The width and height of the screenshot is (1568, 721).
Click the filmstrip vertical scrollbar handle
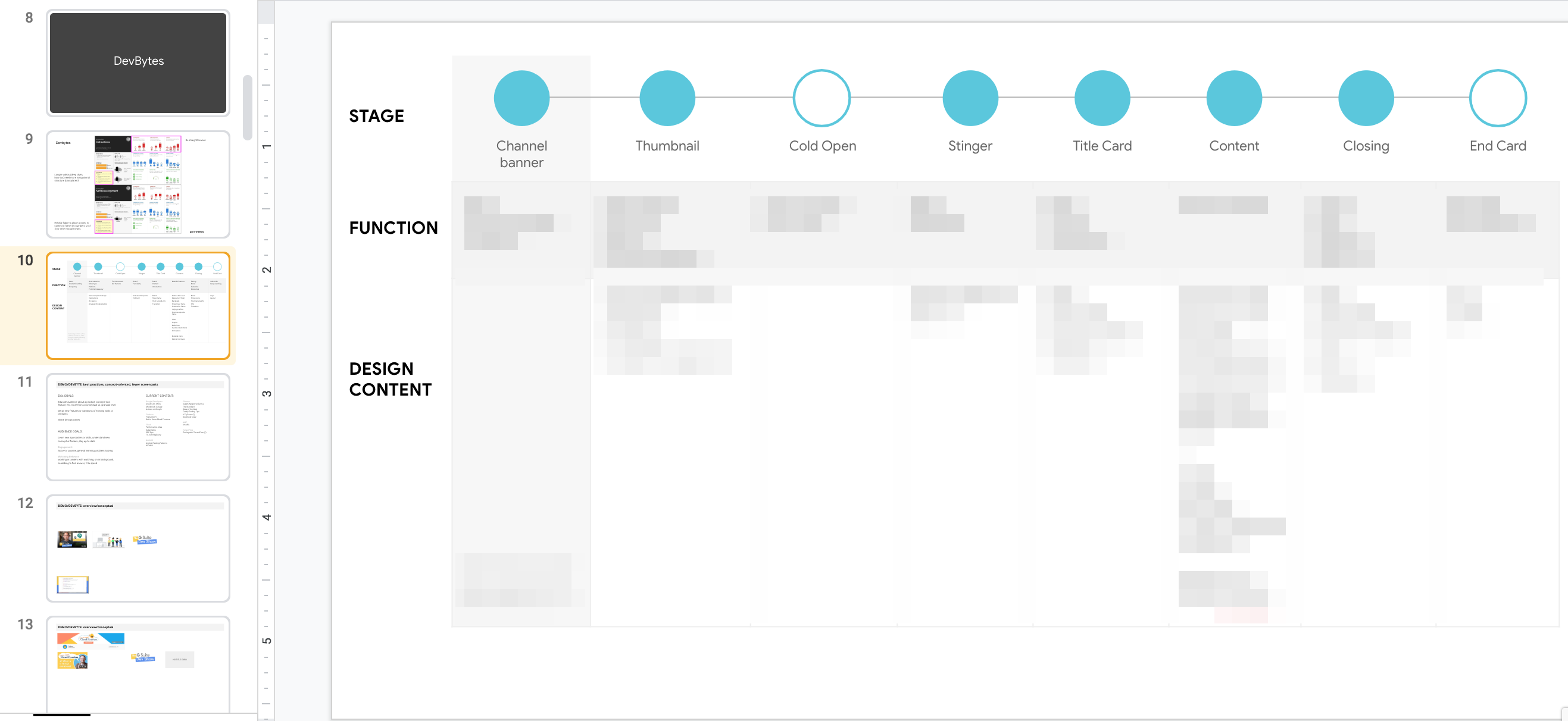pyautogui.click(x=247, y=107)
